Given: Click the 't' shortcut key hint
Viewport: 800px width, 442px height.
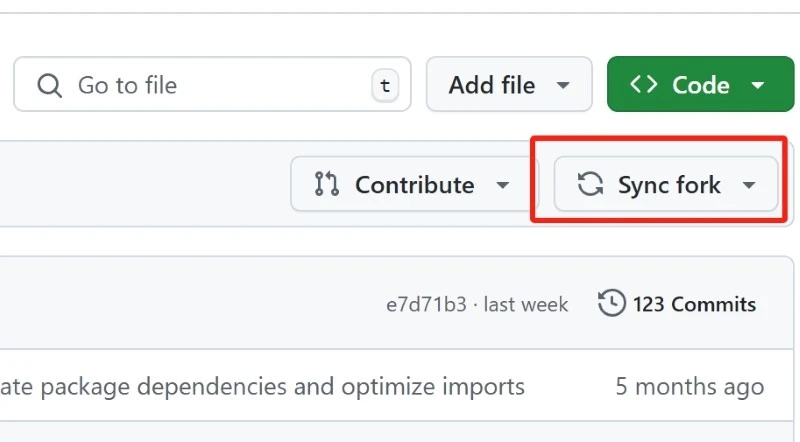Looking at the screenshot, I should click(385, 85).
